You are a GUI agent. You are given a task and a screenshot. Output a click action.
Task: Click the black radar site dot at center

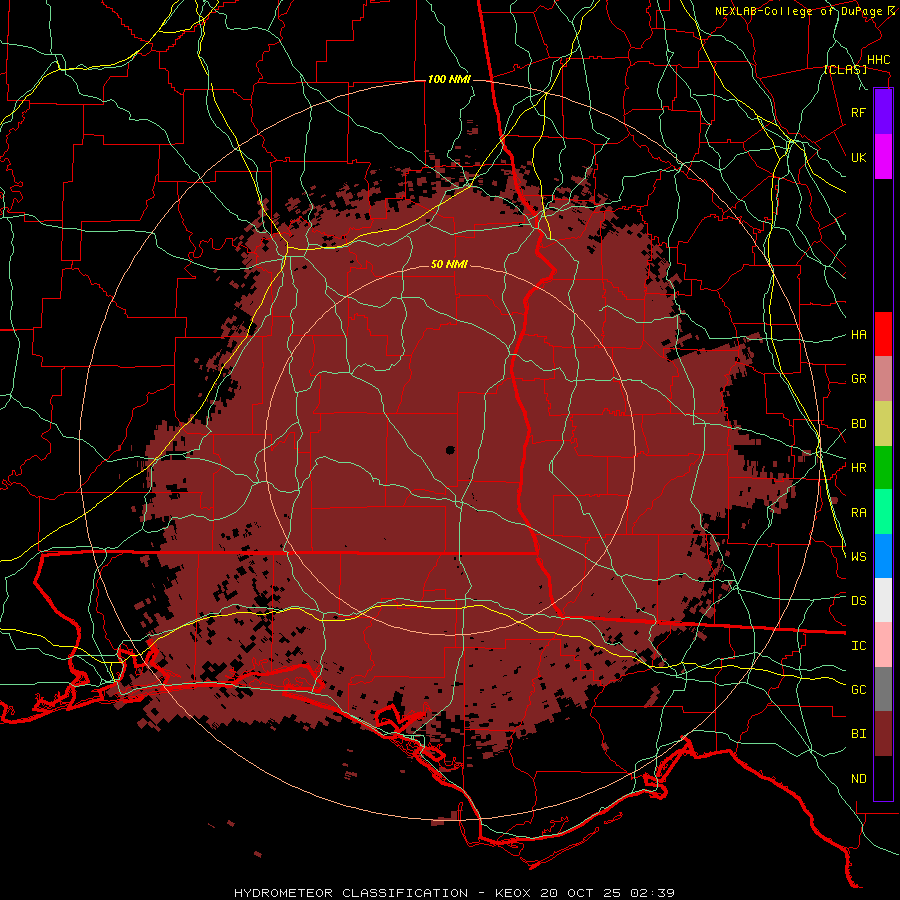[x=450, y=449]
